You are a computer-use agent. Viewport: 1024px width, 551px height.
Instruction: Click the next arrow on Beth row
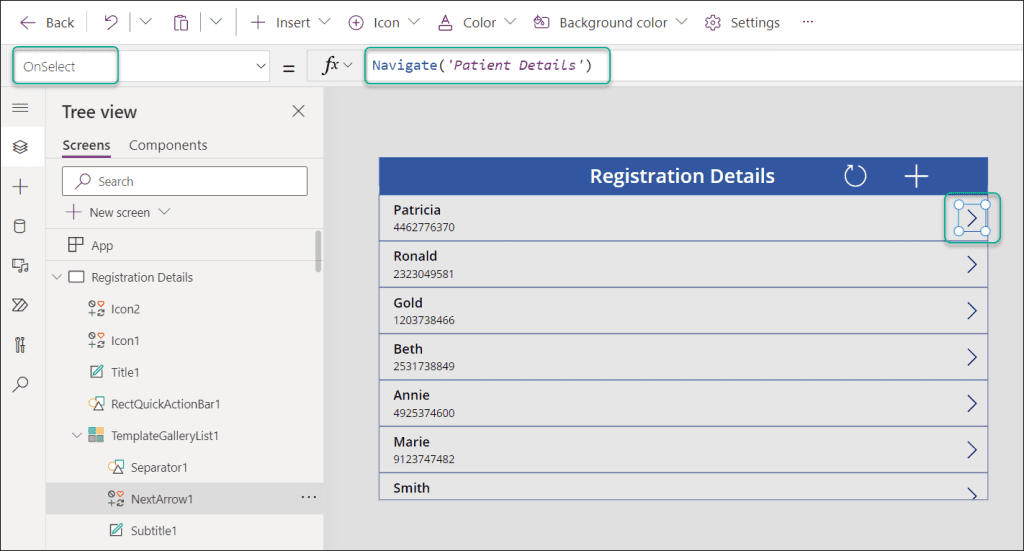[x=972, y=357]
